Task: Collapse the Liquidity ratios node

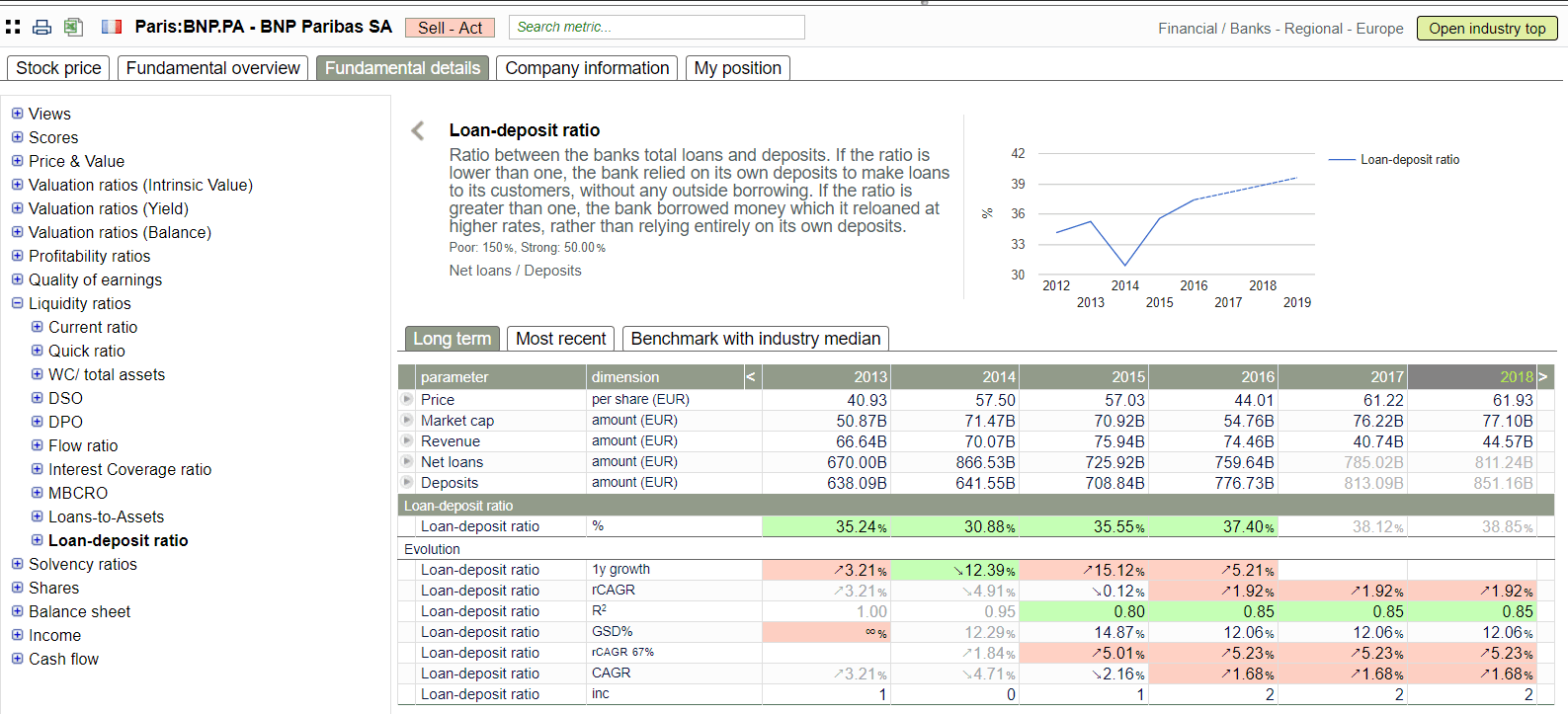Action: (17, 302)
